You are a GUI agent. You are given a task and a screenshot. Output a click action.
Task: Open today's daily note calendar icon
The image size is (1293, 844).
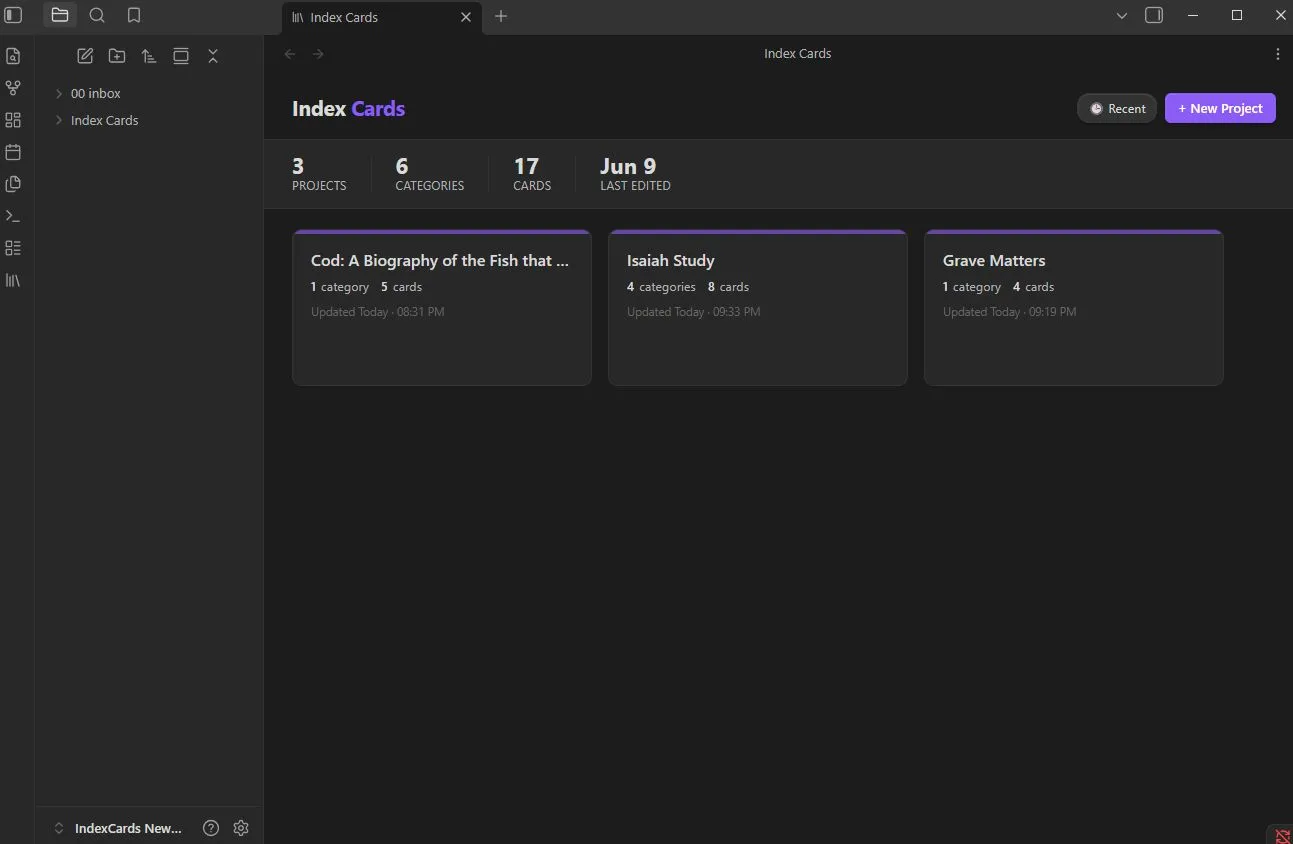13,152
